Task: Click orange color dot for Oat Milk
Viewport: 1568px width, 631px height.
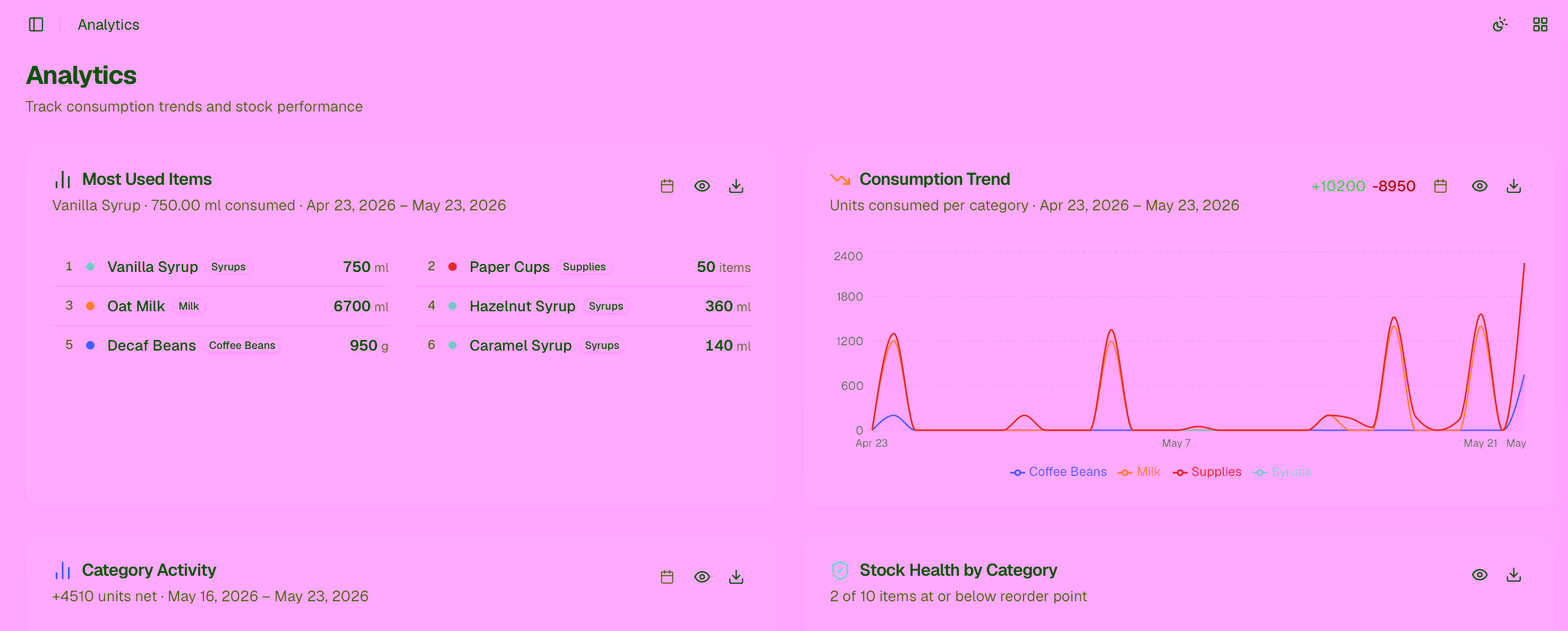Action: [90, 306]
